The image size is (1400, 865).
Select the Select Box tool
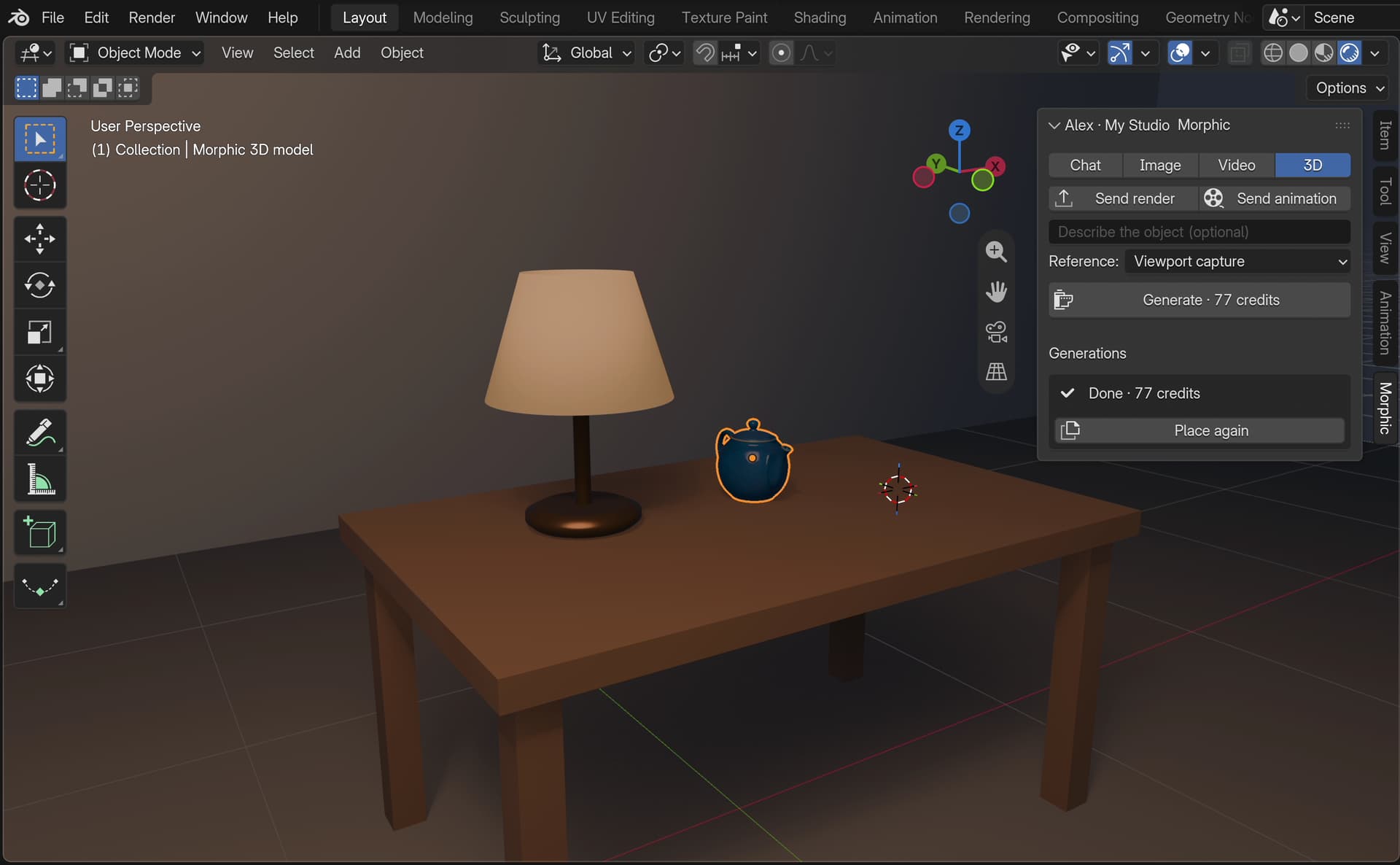(40, 139)
